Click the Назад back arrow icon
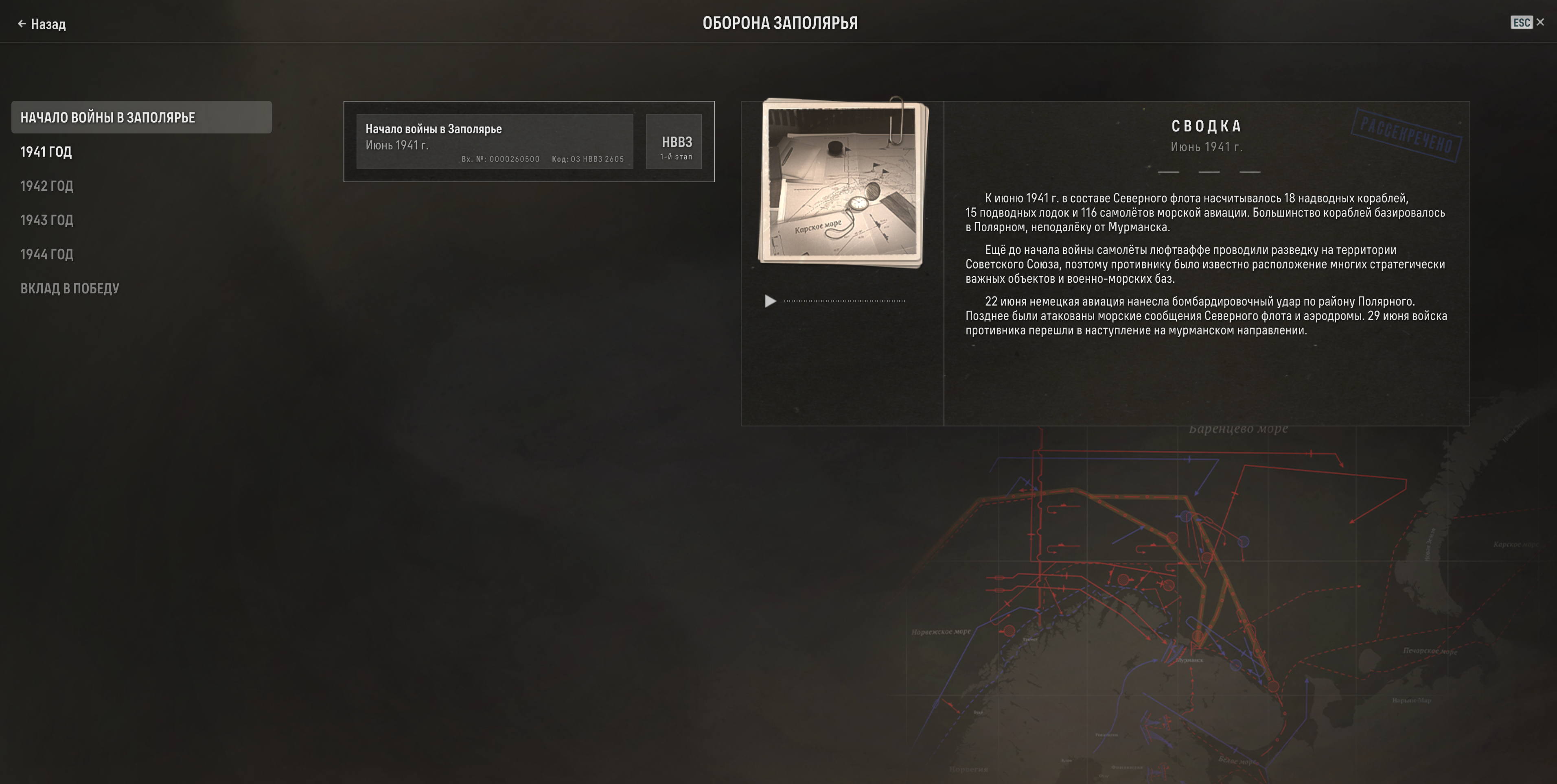This screenshot has width=1557, height=784. coord(22,24)
